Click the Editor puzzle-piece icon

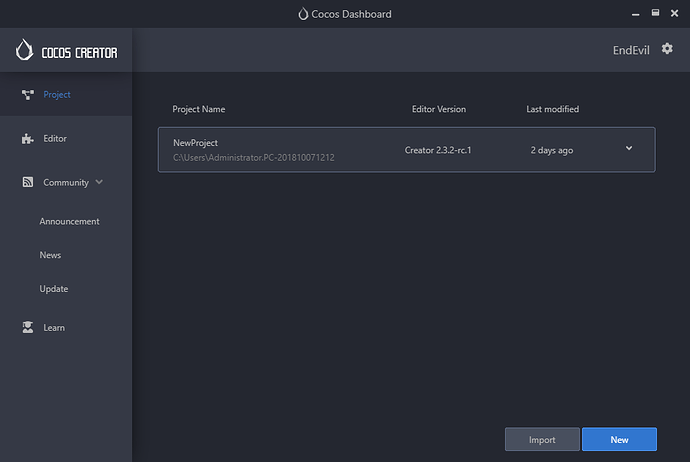click(28, 139)
